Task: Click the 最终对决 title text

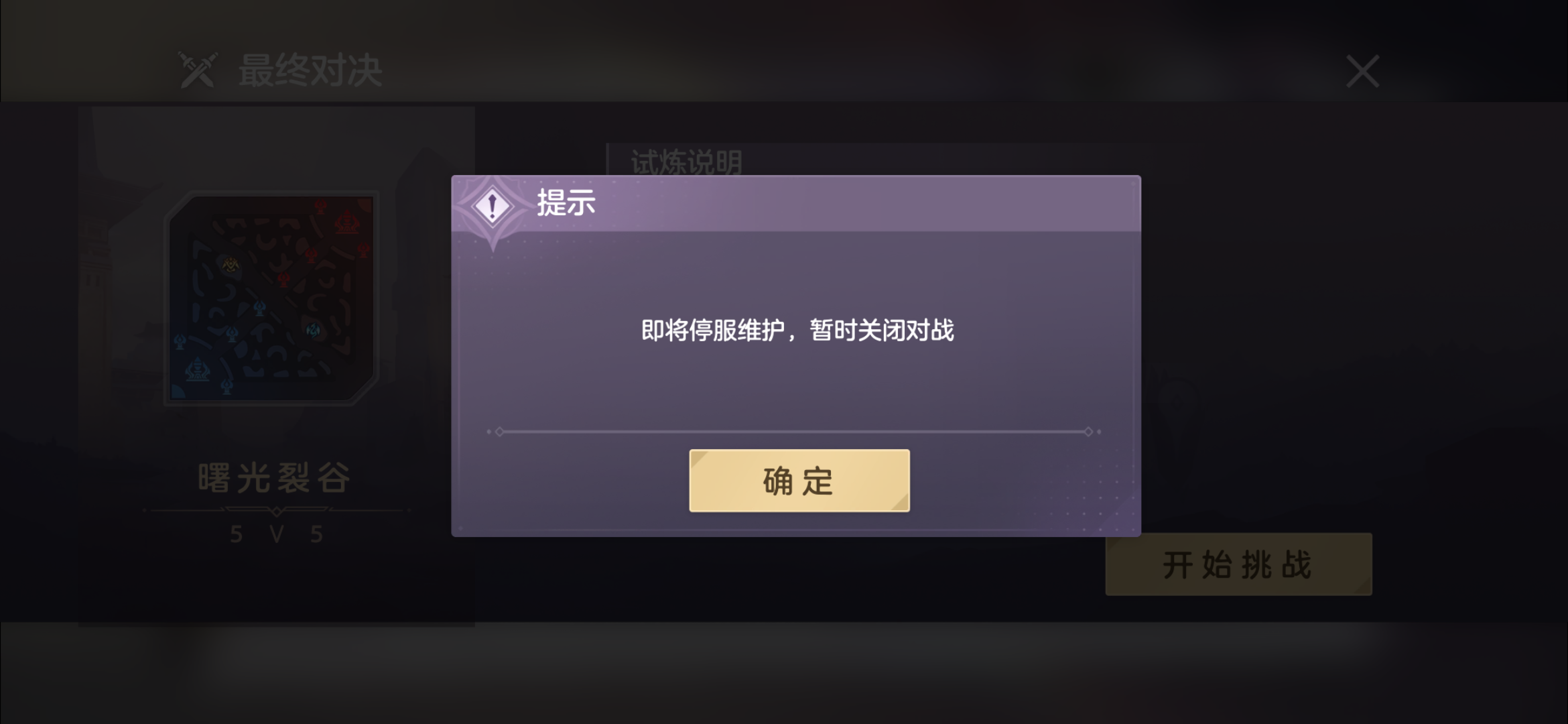Action: [310, 70]
